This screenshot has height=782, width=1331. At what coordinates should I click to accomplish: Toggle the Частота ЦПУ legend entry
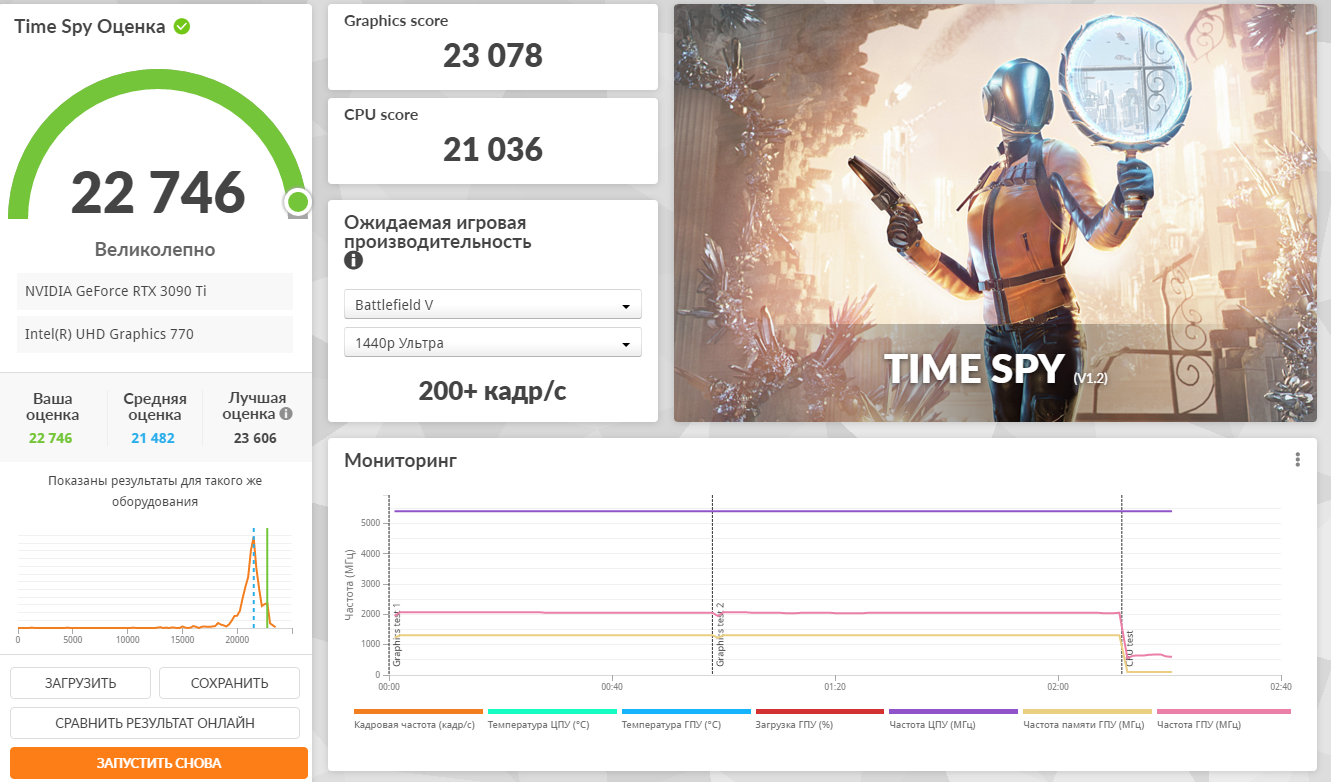click(x=953, y=718)
